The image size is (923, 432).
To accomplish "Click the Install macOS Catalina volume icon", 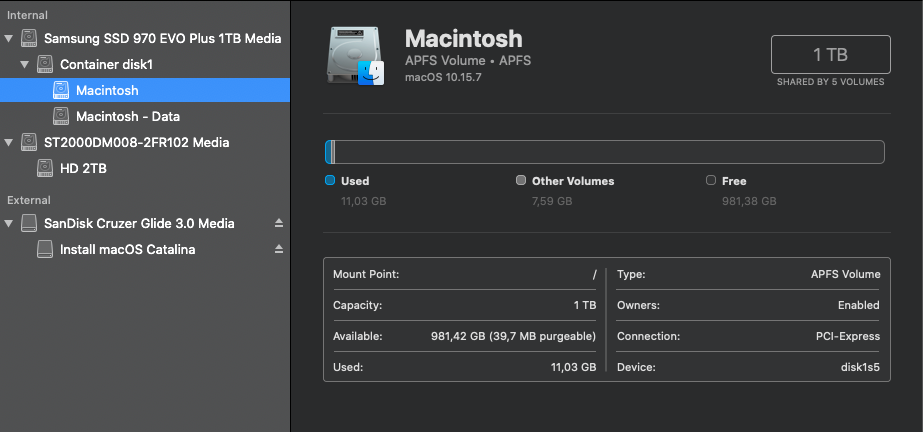I will 45,249.
